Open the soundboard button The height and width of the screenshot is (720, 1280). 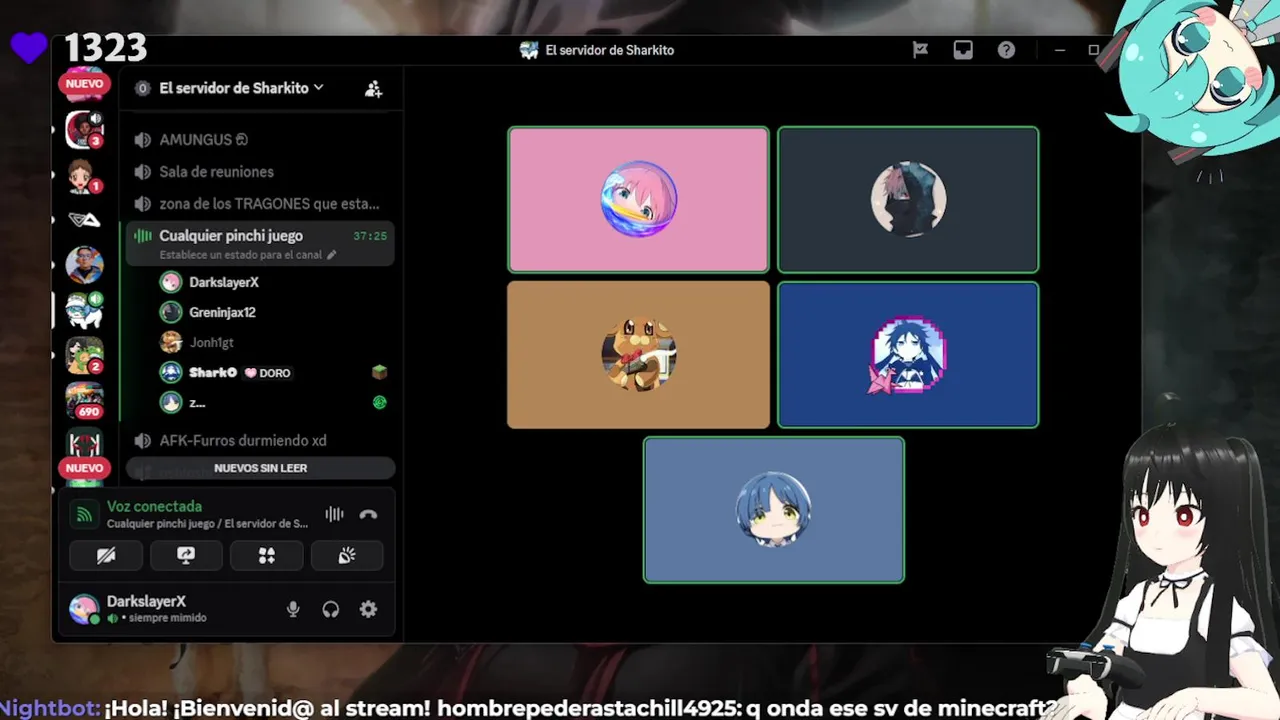coord(347,556)
